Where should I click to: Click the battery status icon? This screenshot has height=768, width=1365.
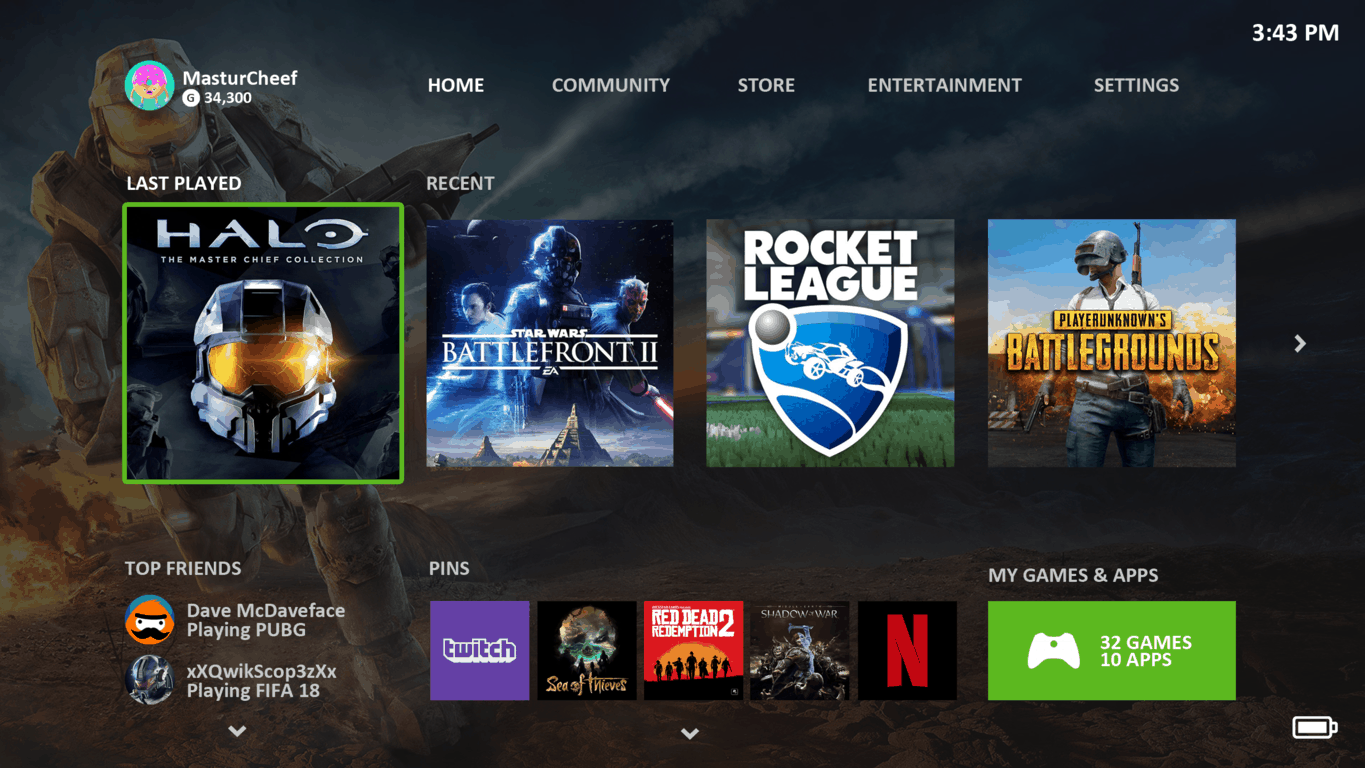[1315, 727]
